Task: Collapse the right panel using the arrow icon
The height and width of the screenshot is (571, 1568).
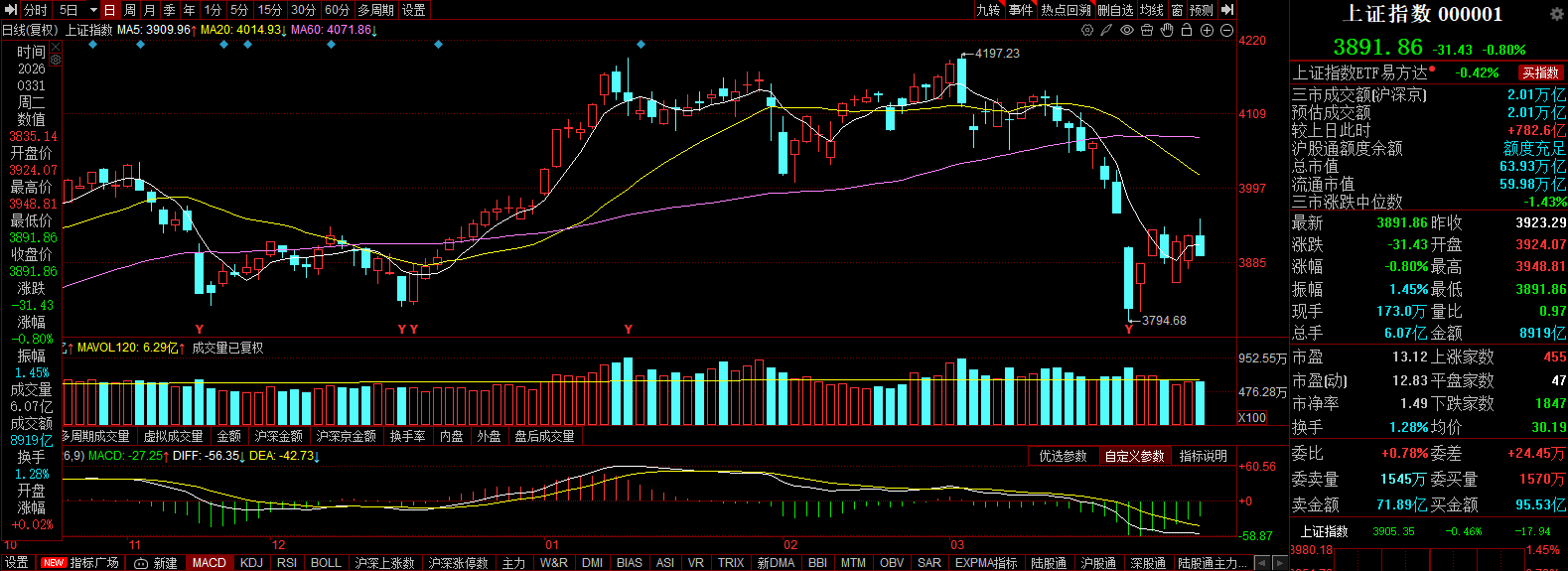Action: point(1227,10)
